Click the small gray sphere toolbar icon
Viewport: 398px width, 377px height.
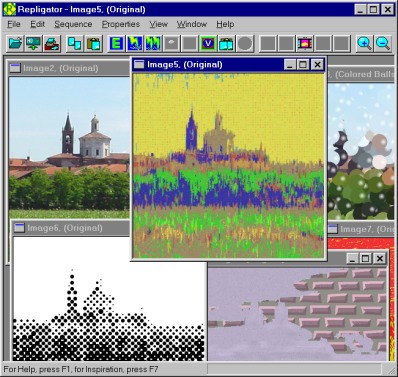[x=171, y=44]
